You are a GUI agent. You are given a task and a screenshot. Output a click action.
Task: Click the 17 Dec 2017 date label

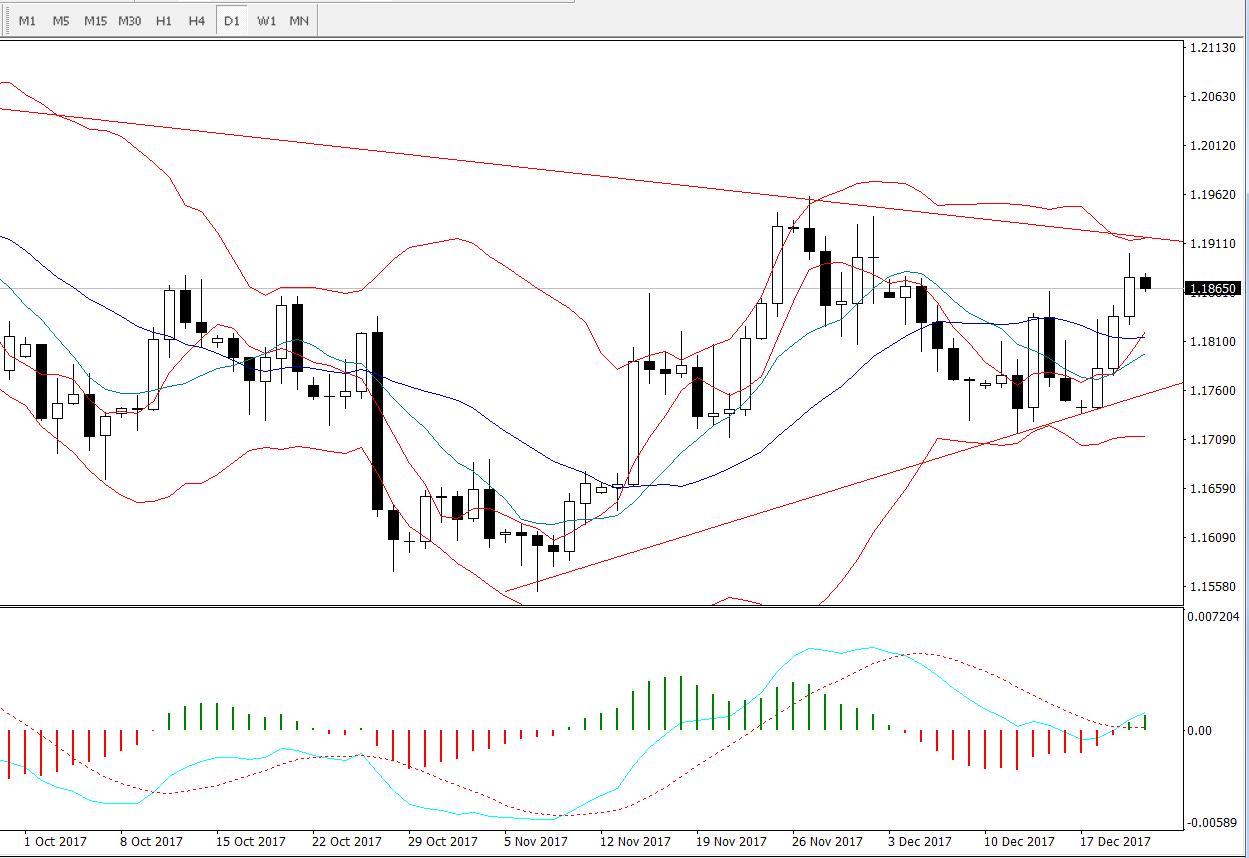point(1116,842)
